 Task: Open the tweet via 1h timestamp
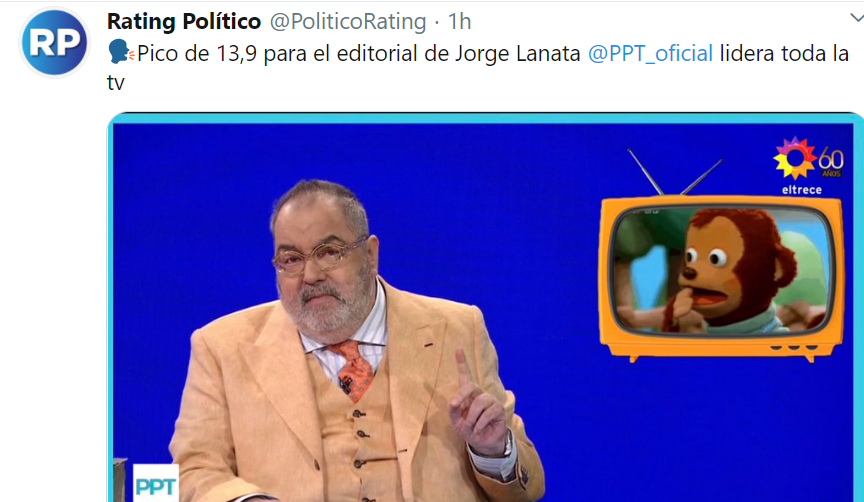click(459, 21)
